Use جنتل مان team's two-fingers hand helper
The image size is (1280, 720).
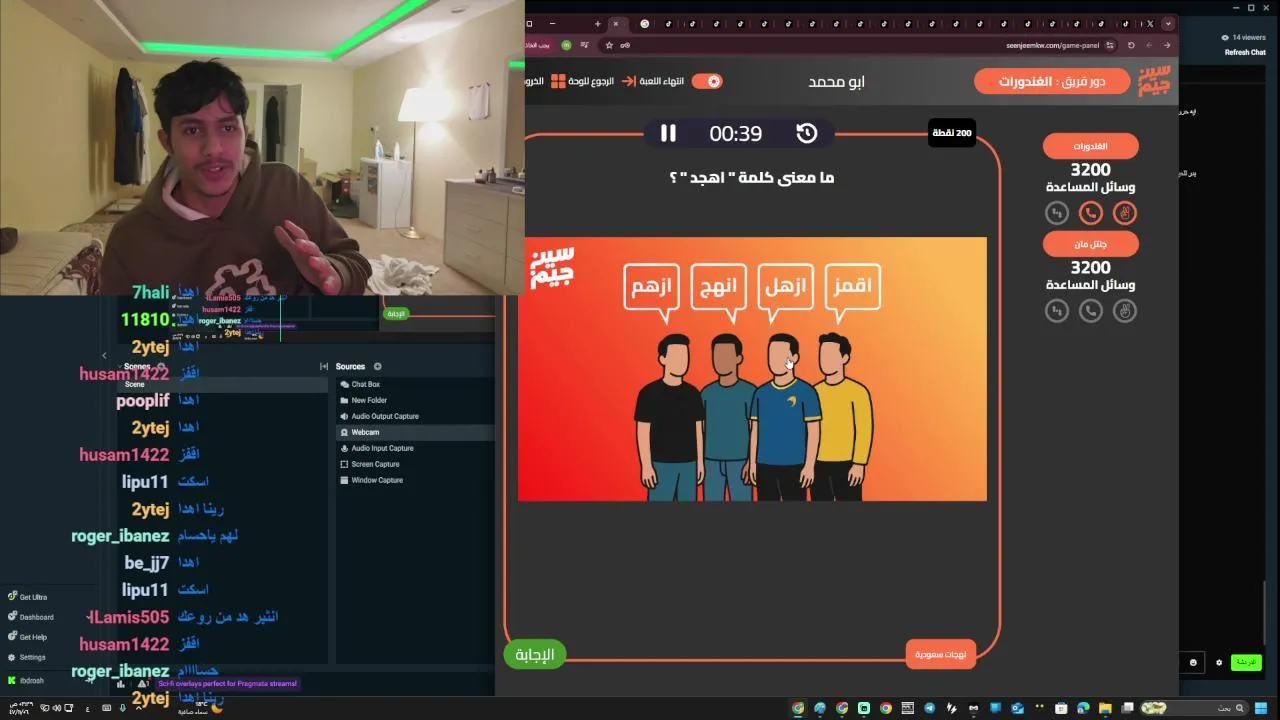1125,311
